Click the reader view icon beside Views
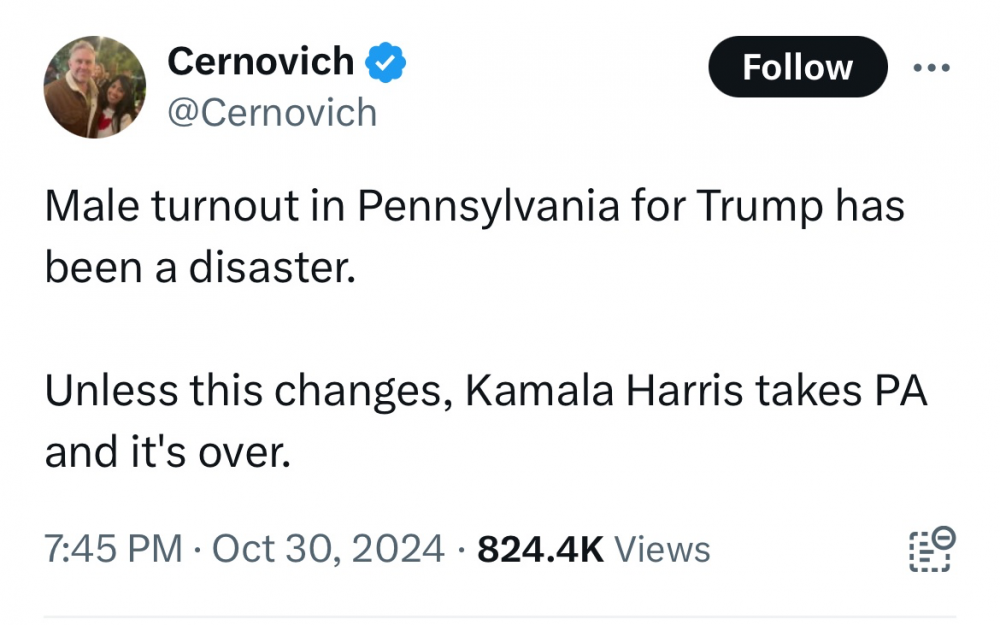1000x625 pixels. click(x=932, y=549)
